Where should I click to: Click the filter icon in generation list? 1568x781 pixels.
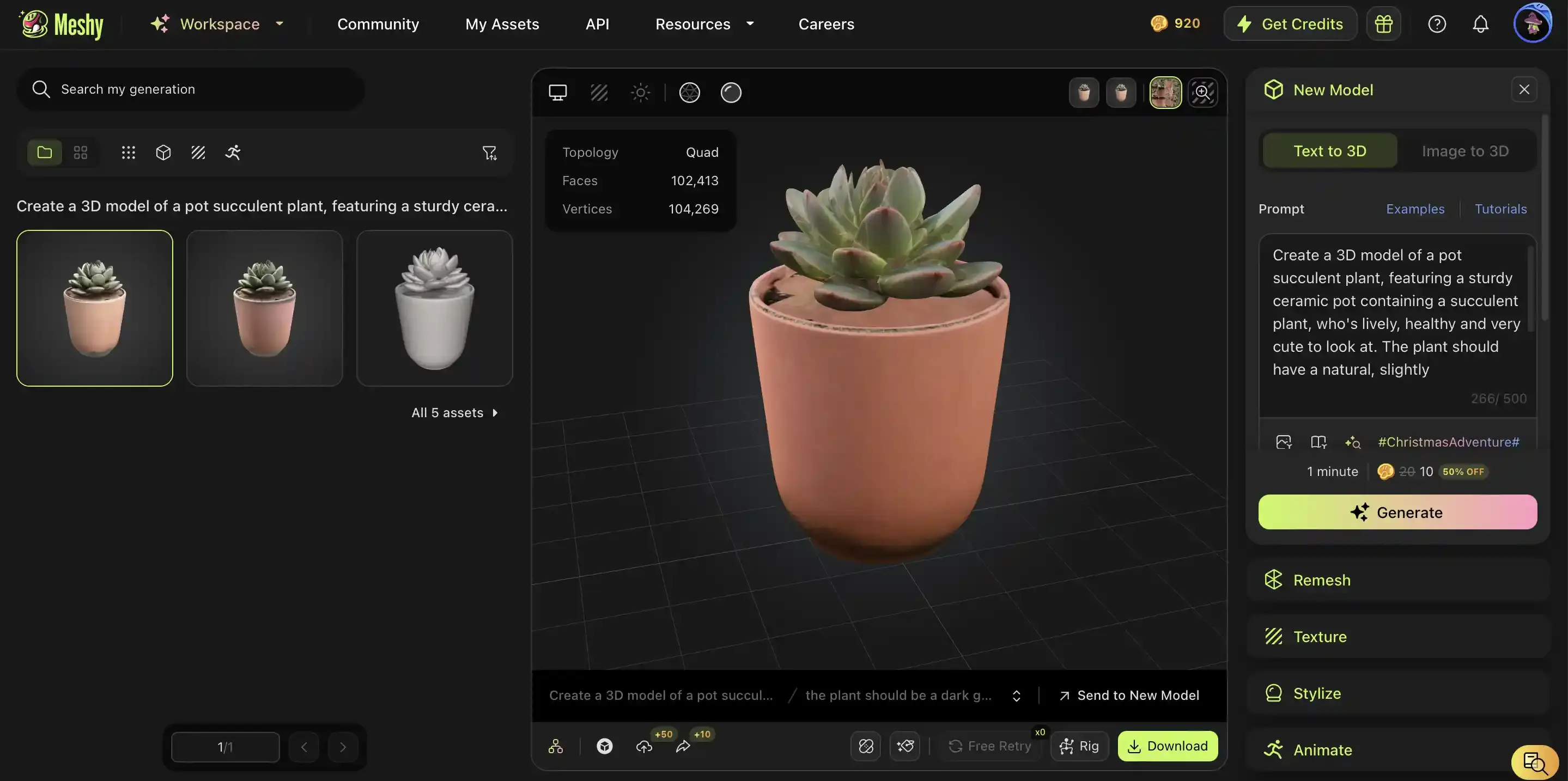[x=489, y=152]
